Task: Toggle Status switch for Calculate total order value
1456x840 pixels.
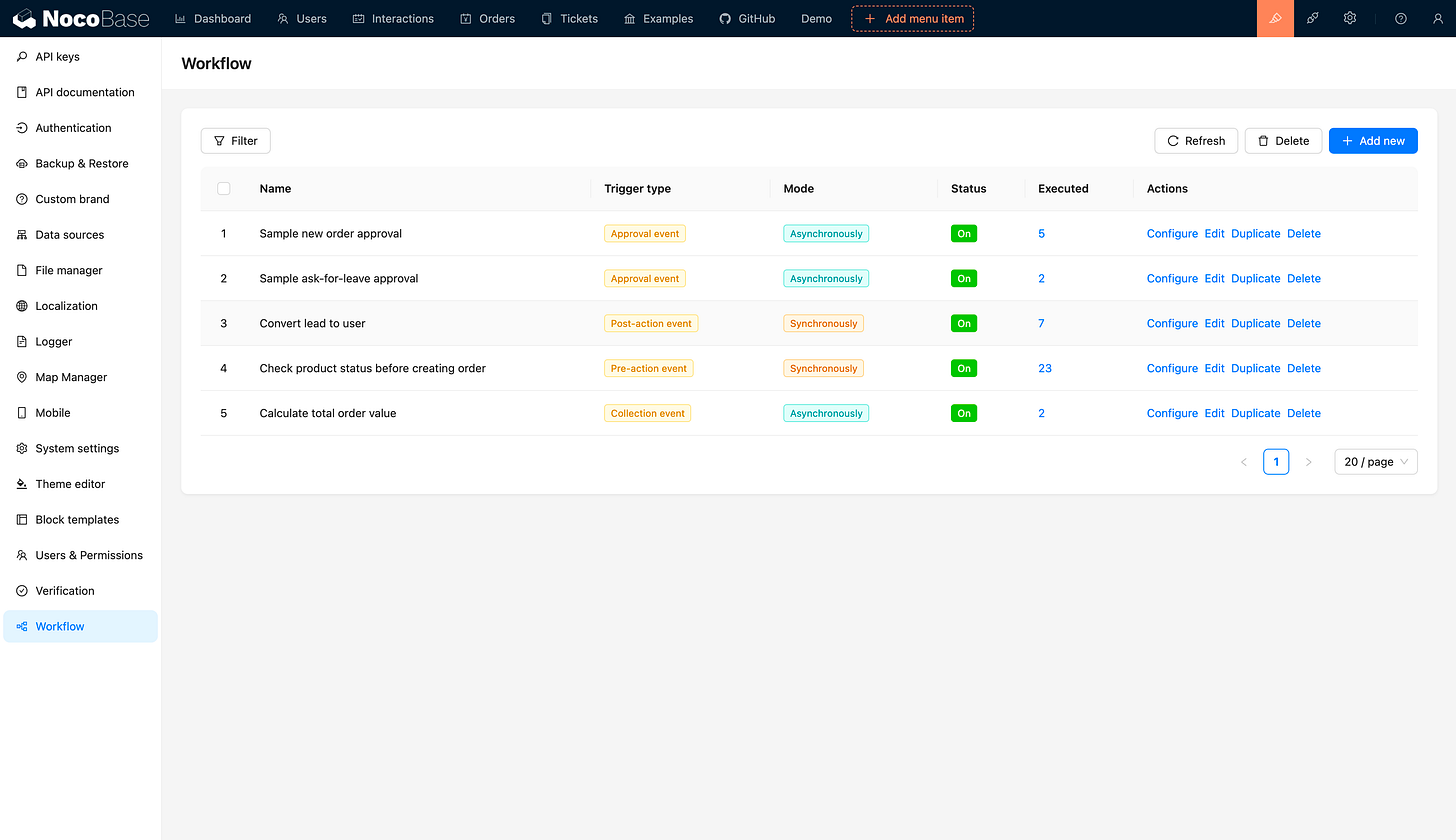Action: (963, 412)
